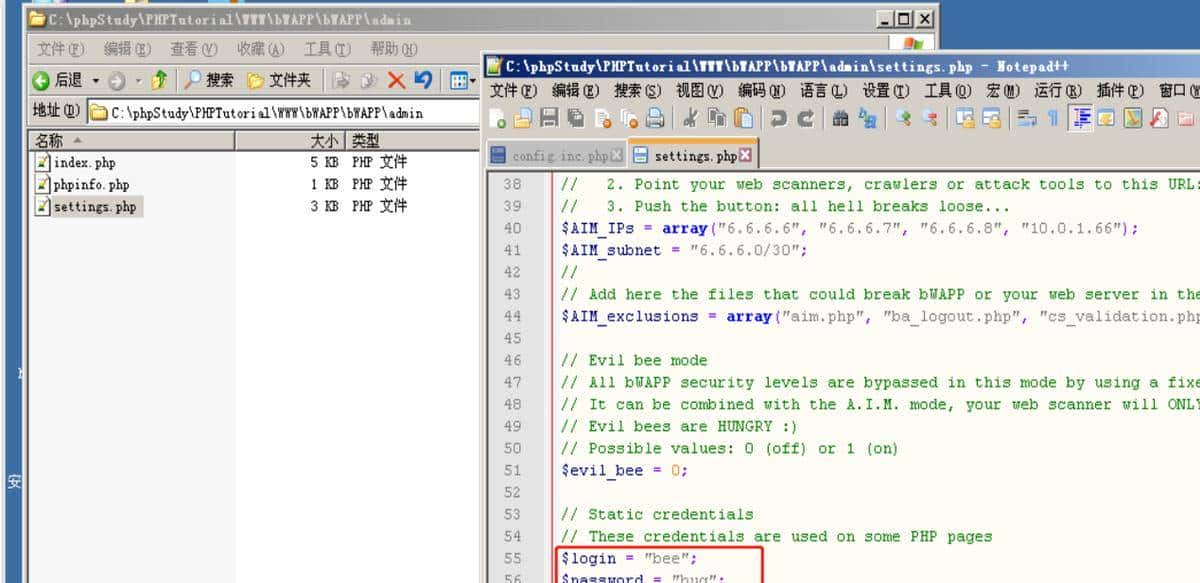This screenshot has width=1200, height=583.
Task: Click the 文件夹 button in Explorer toolbar
Action: click(280, 81)
